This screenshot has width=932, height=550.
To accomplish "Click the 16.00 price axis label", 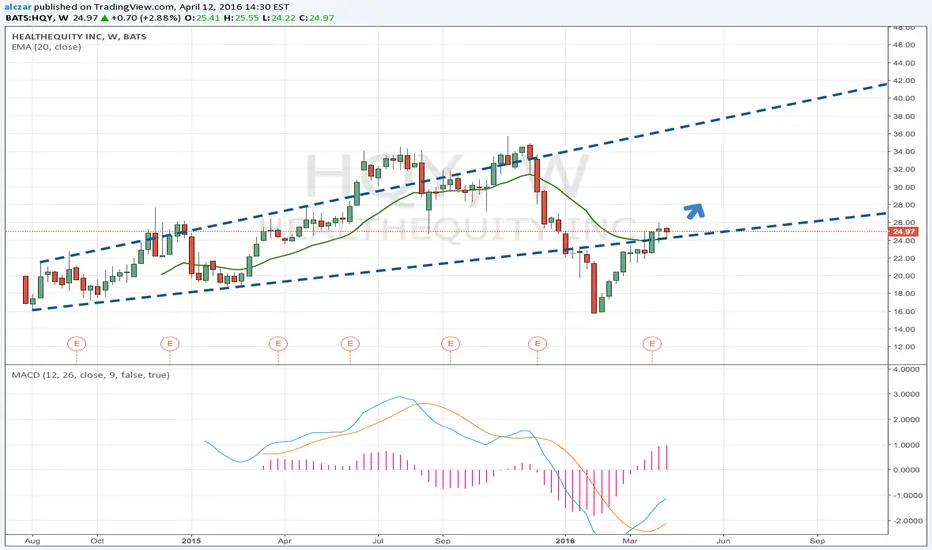I will [903, 312].
